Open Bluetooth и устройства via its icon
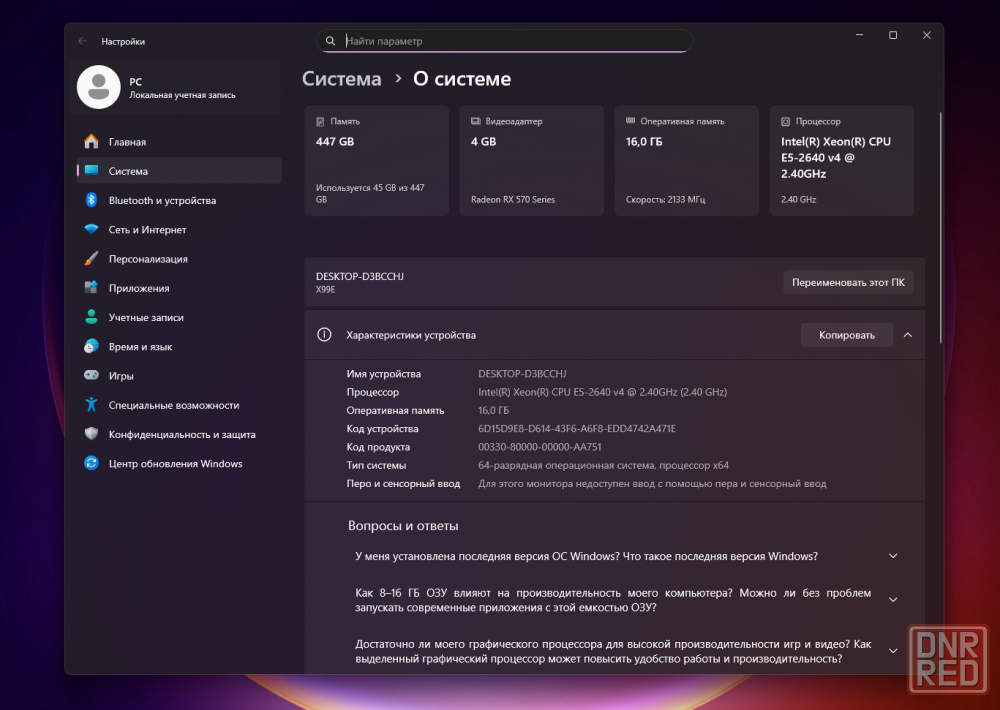1000x710 pixels. (91, 200)
